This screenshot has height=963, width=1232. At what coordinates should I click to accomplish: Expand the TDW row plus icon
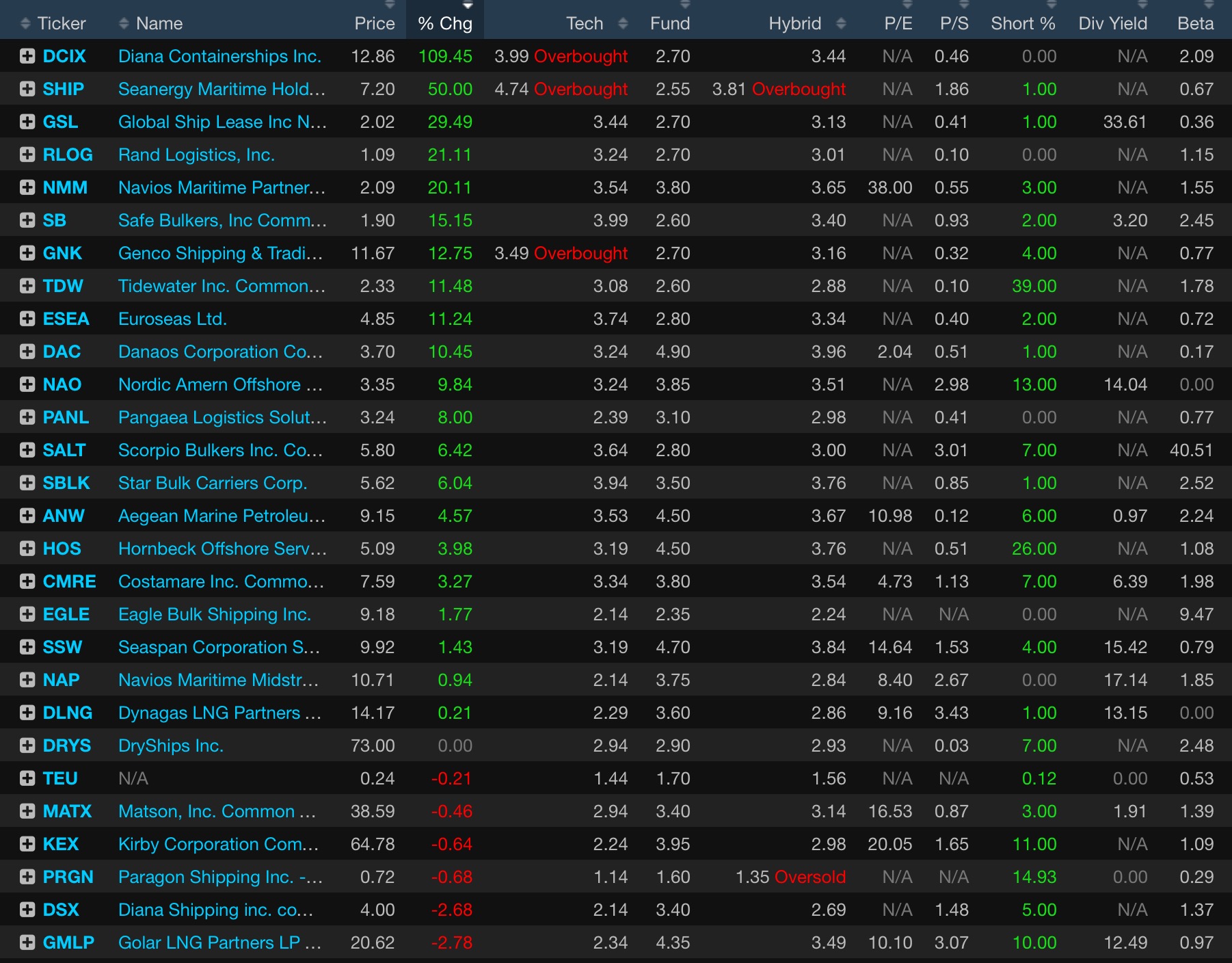point(27,286)
